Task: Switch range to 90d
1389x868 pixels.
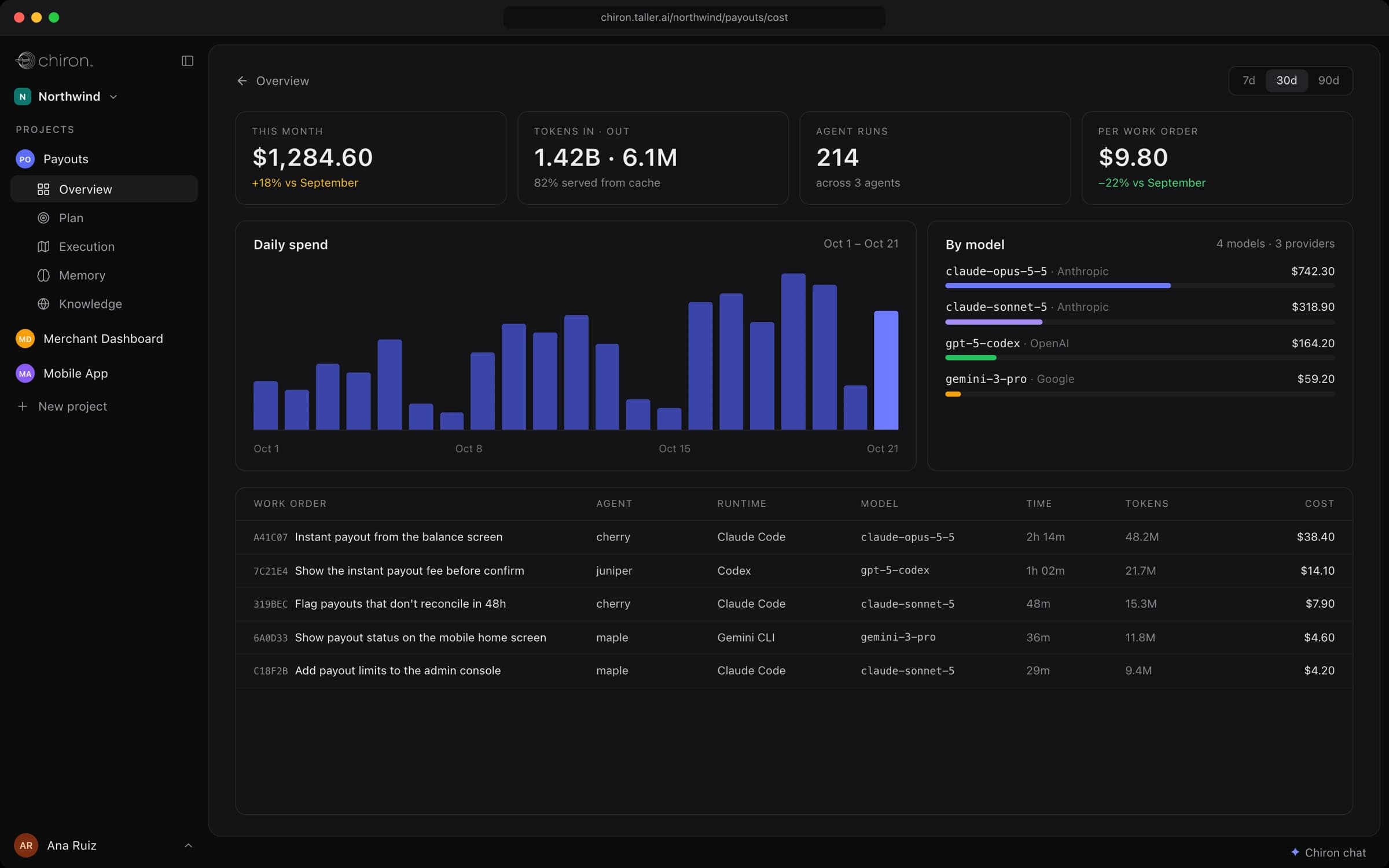Action: (x=1328, y=80)
